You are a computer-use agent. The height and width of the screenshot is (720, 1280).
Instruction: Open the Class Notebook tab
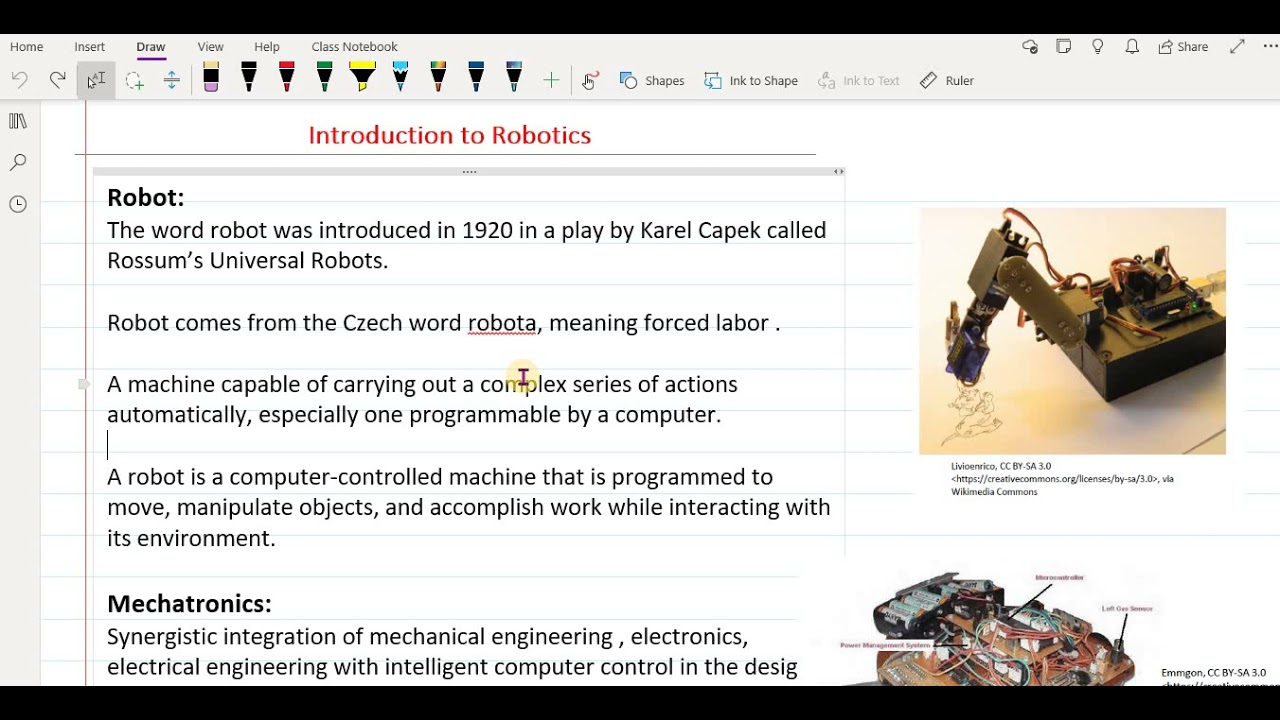[x=354, y=47]
